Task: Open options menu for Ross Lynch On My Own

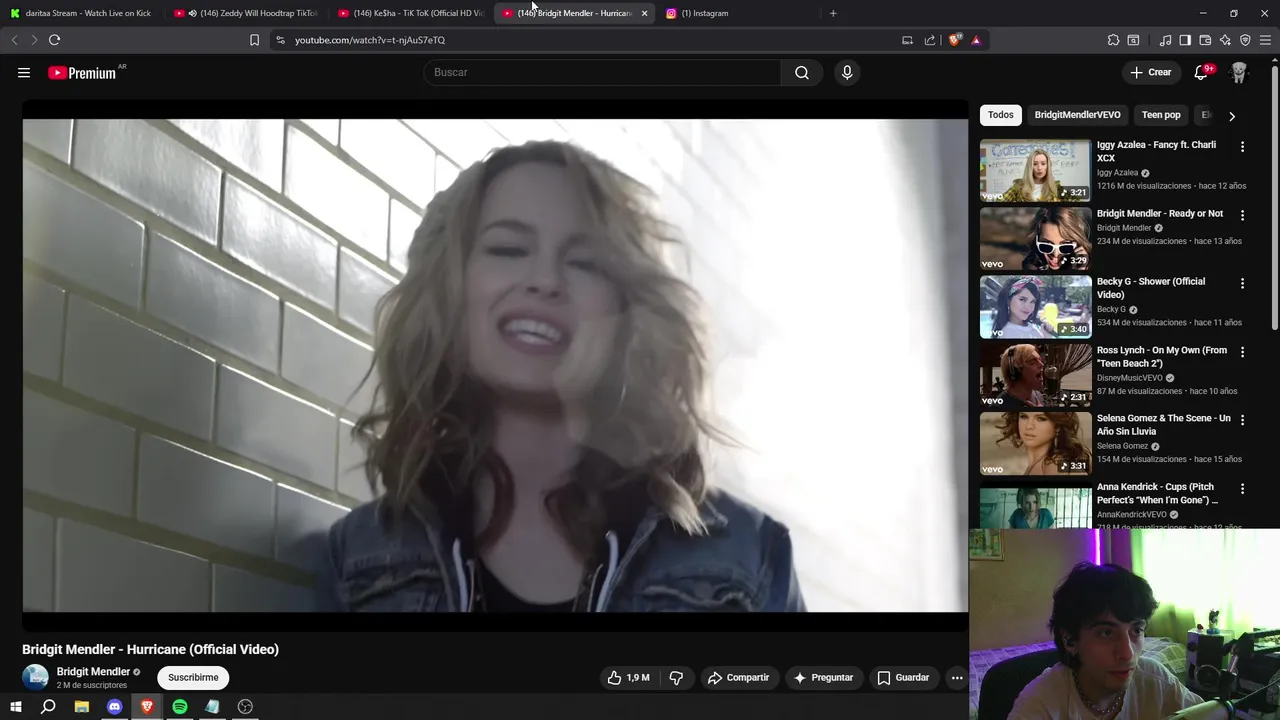Action: pyautogui.click(x=1242, y=352)
